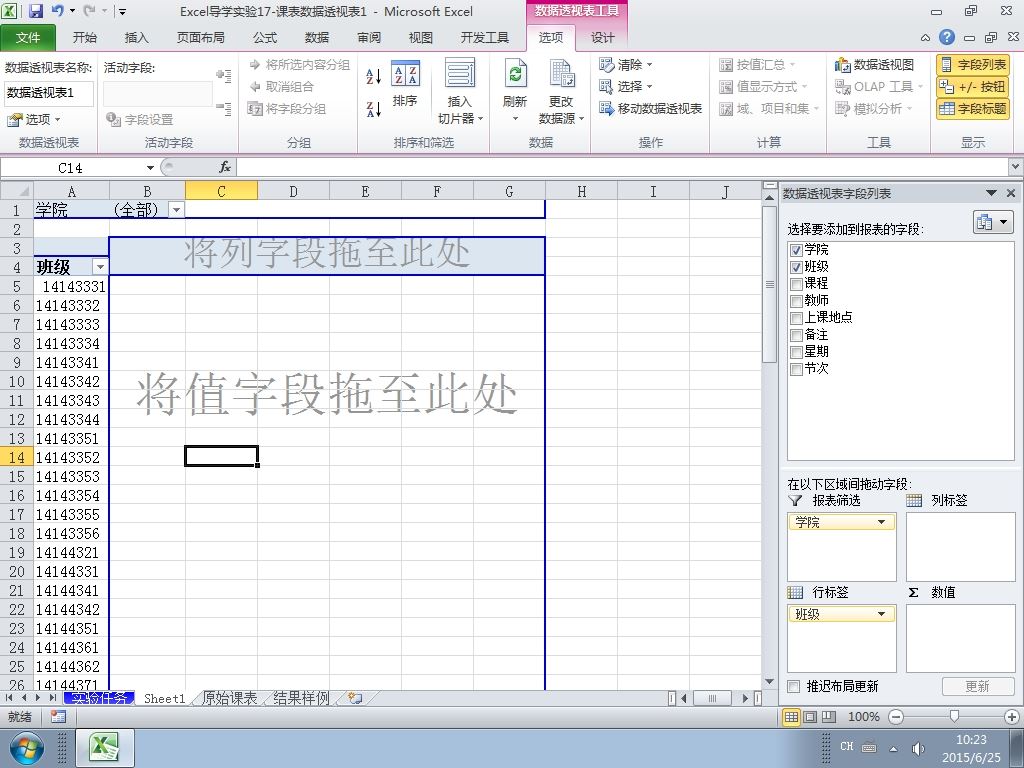1024x768 pixels.
Task: Click the fx insert function icon
Action: [225, 167]
